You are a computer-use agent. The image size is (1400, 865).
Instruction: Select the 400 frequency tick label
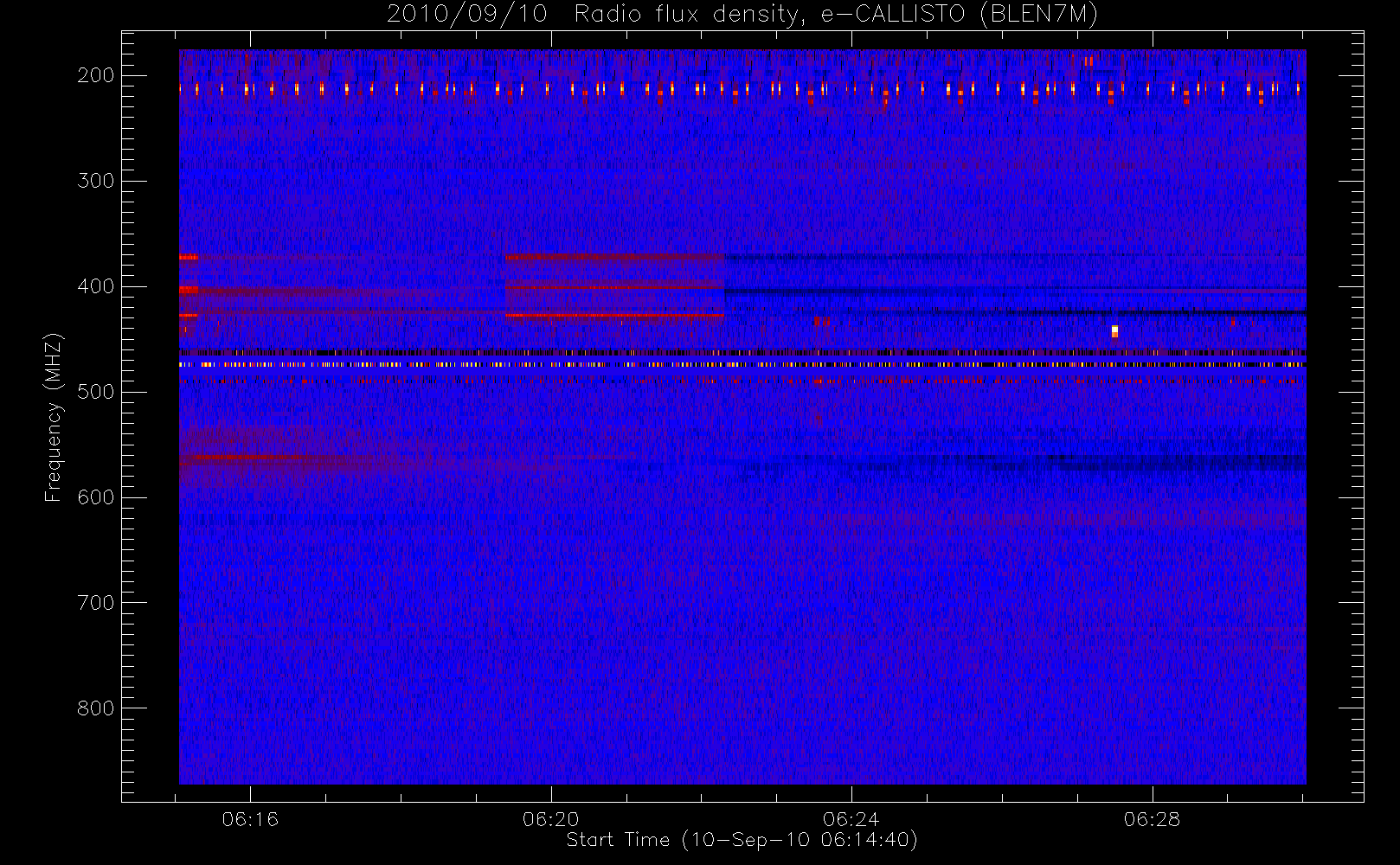[x=96, y=286]
